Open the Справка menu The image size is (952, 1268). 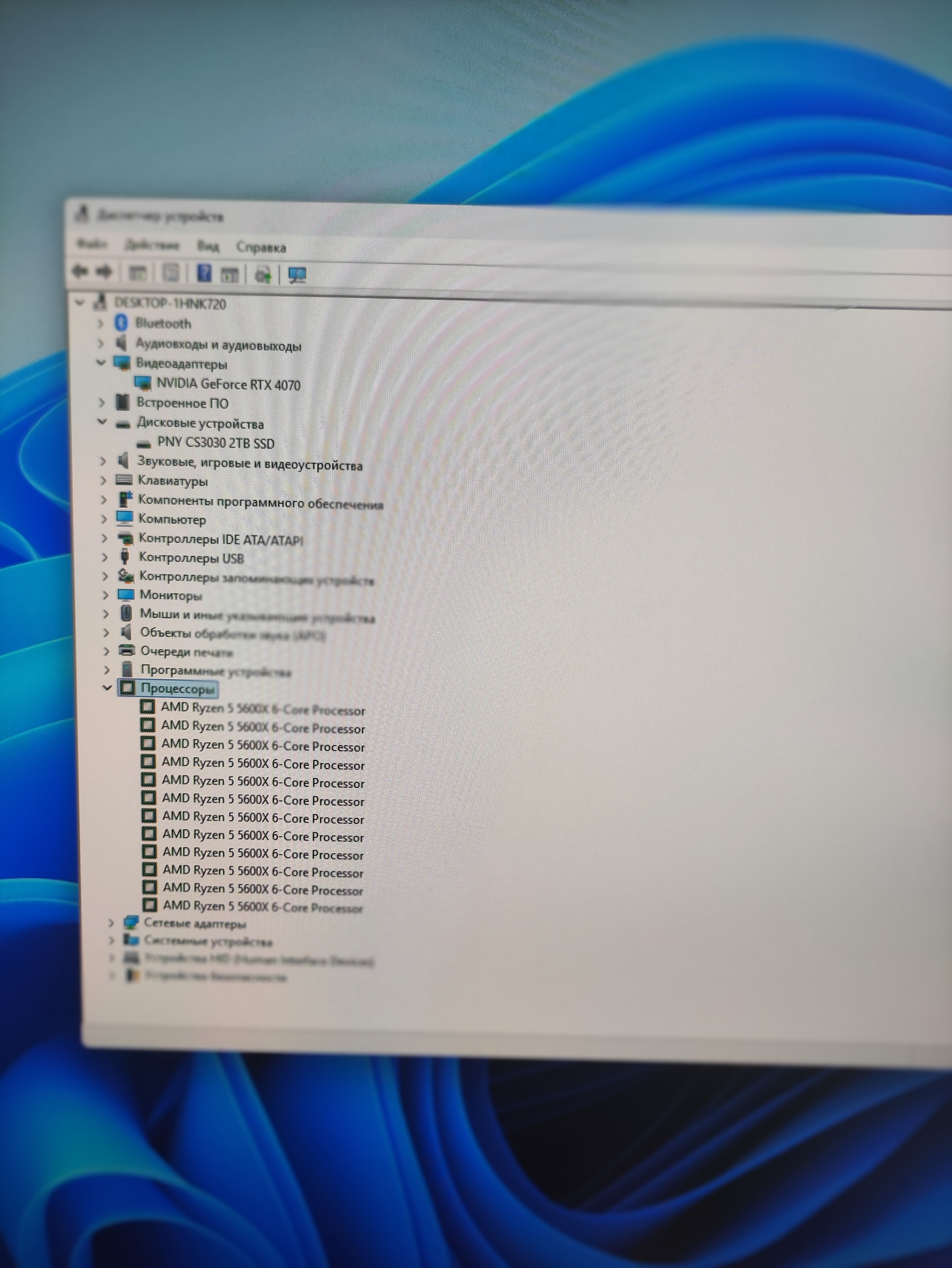[261, 248]
